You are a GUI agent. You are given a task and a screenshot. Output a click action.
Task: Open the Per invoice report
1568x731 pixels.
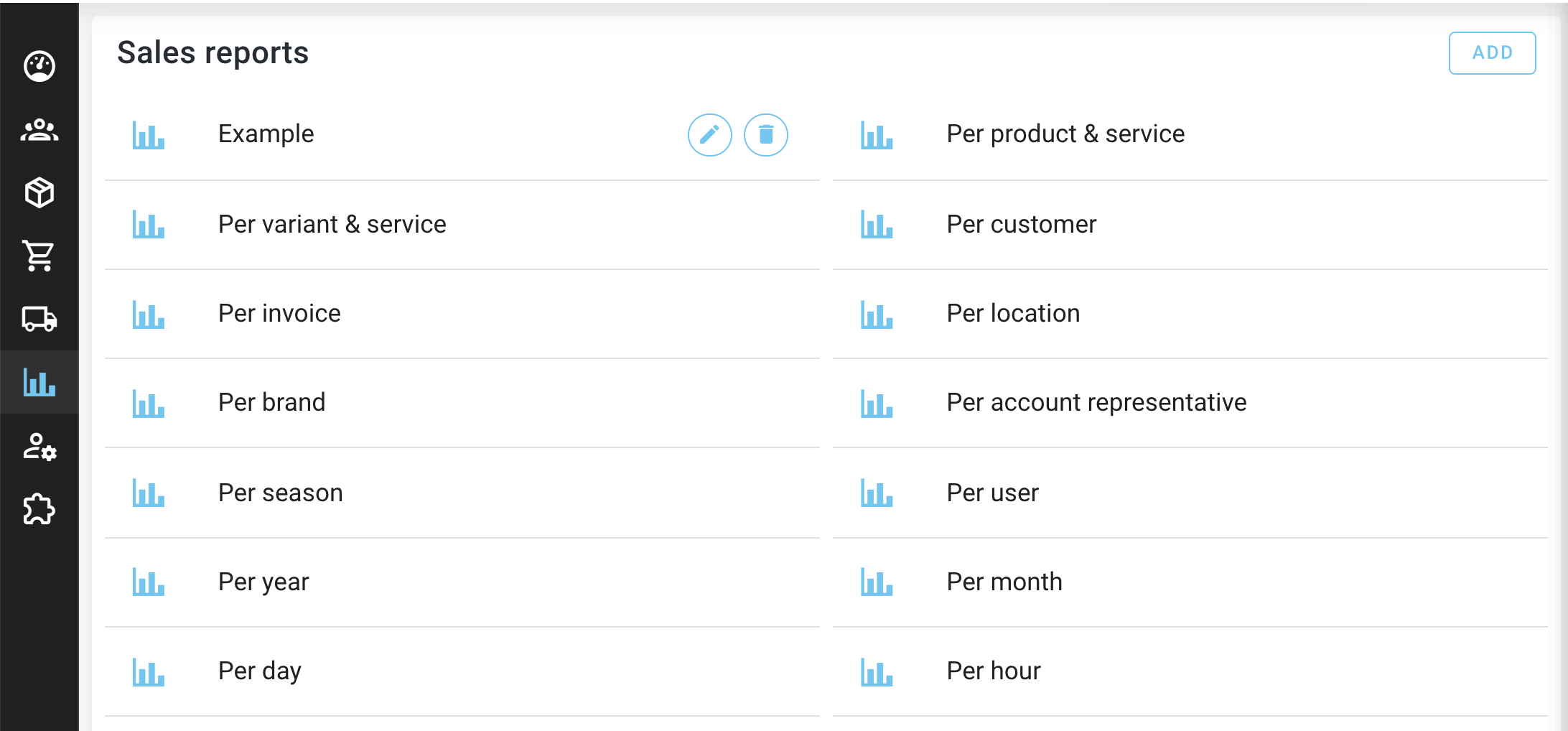[x=279, y=314]
